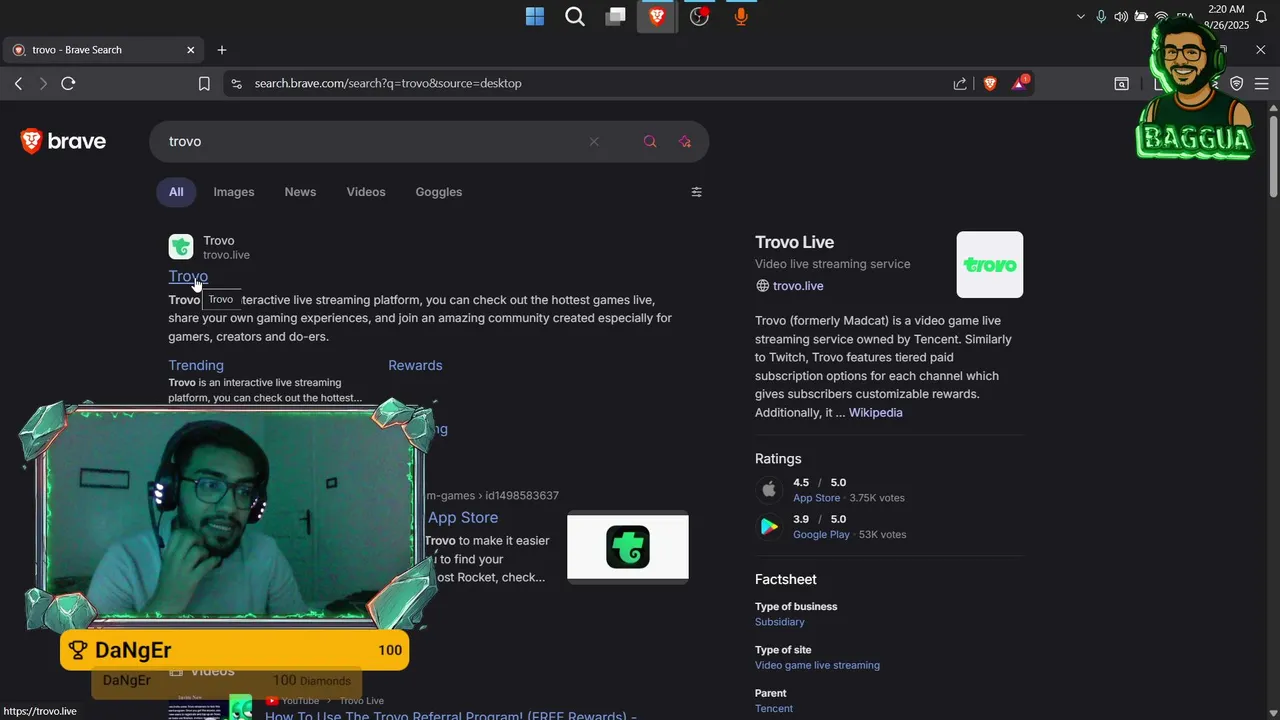Open the Windows Start menu

535,16
